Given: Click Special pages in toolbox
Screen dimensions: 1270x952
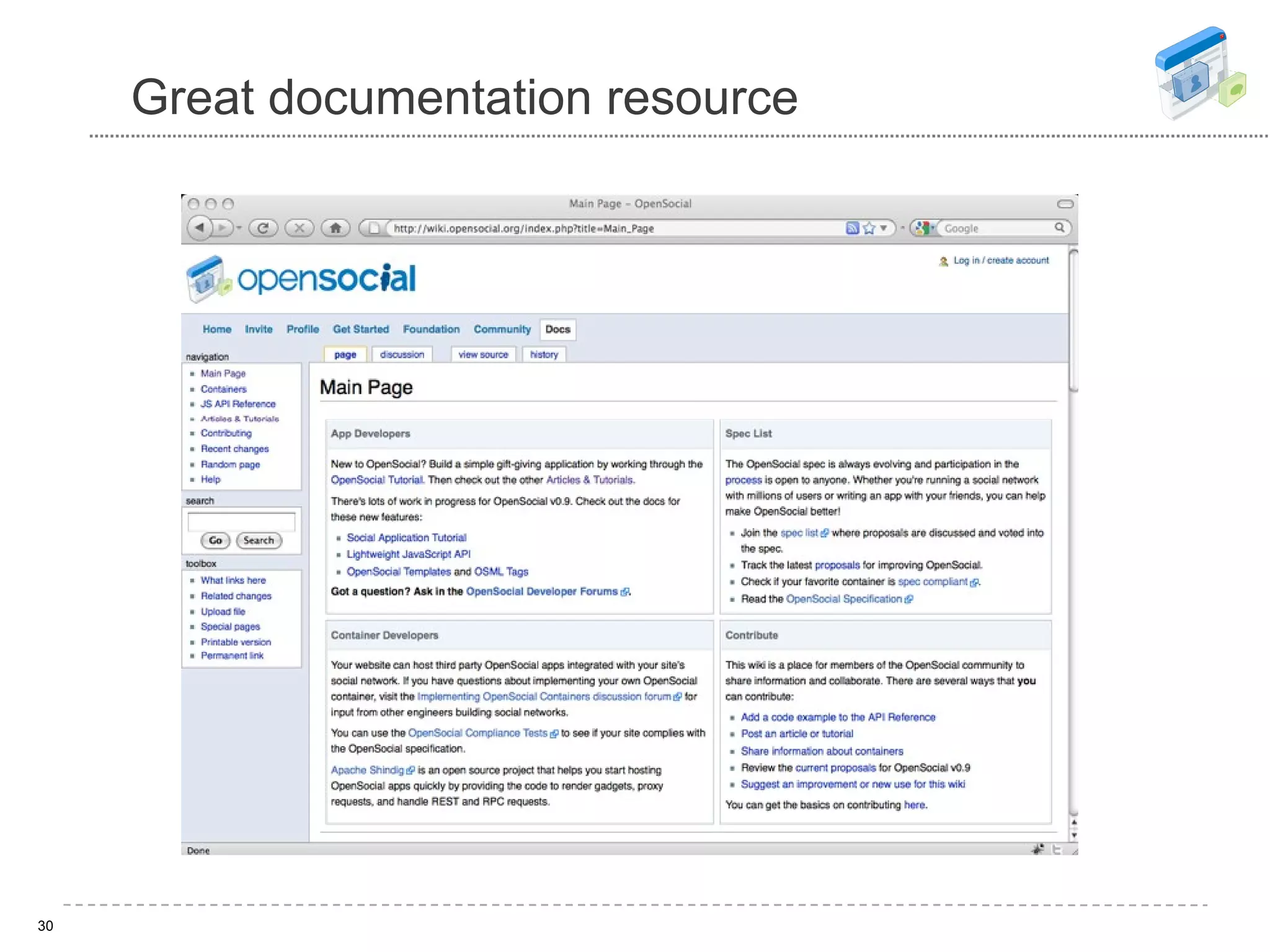Looking at the screenshot, I should pyautogui.click(x=230, y=627).
